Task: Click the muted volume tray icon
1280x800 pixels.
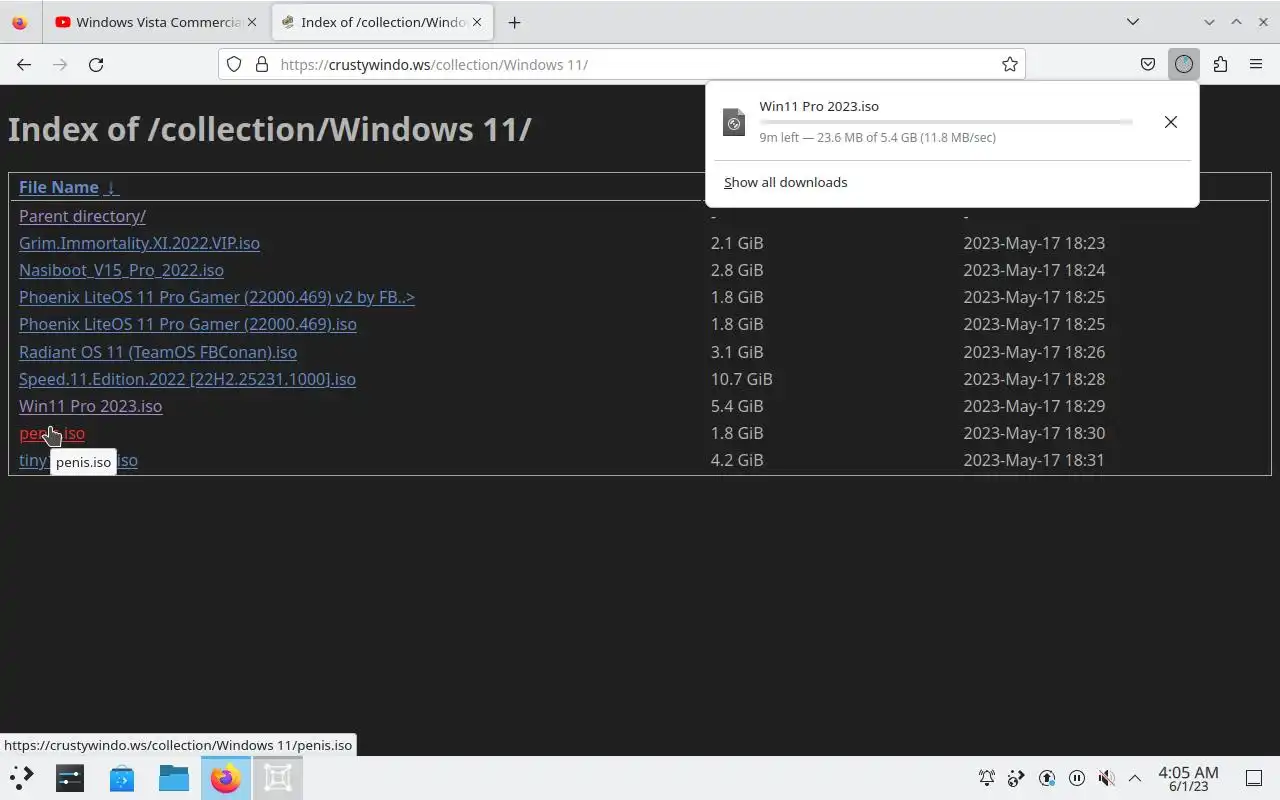Action: [x=1106, y=778]
